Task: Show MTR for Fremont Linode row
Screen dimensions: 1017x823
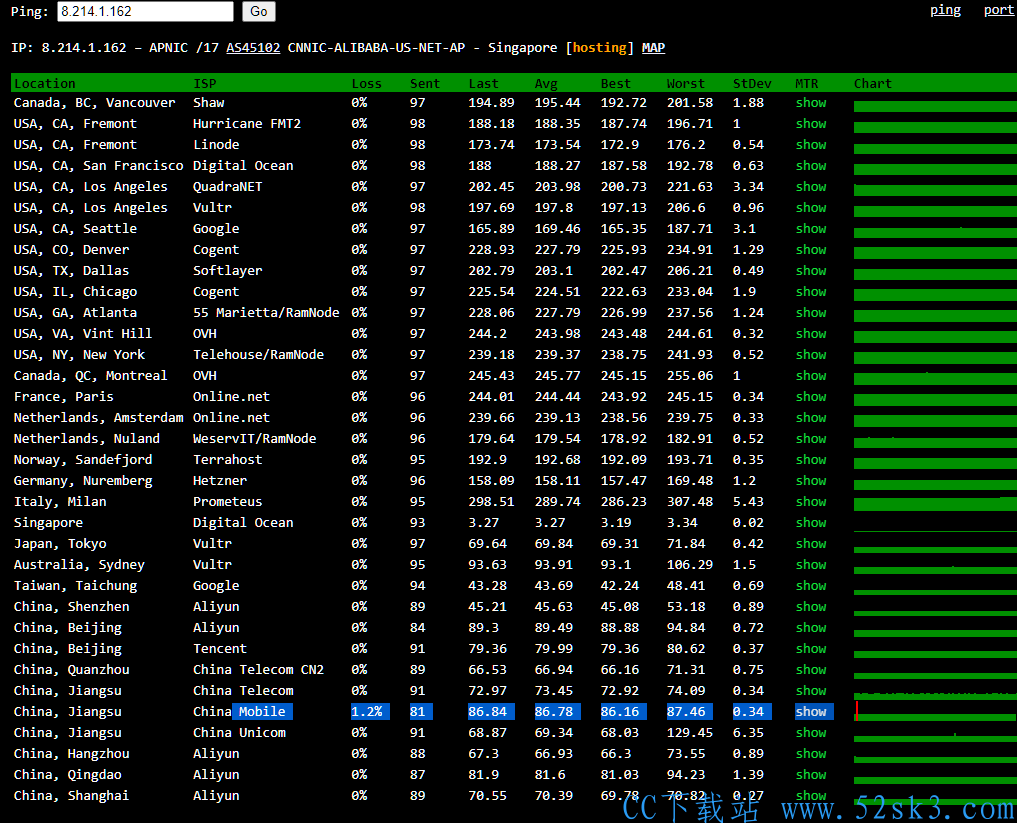Action: click(811, 145)
